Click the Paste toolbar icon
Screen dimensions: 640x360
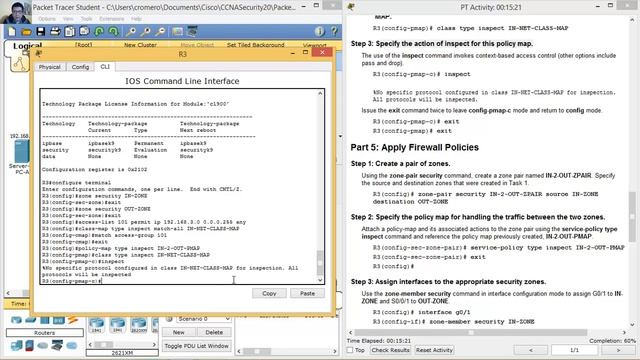click(84, 31)
